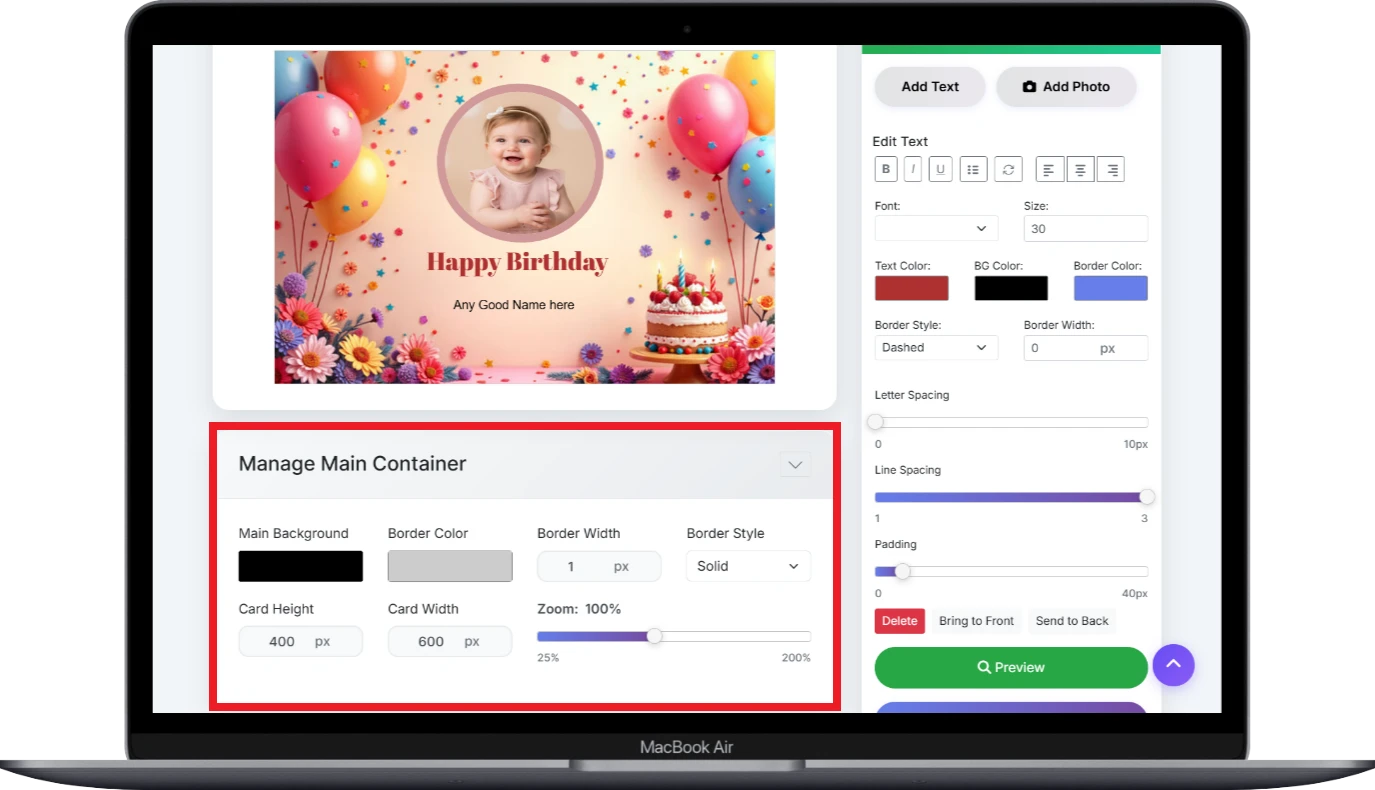
Task: Click the Add Text button
Action: [930, 87]
